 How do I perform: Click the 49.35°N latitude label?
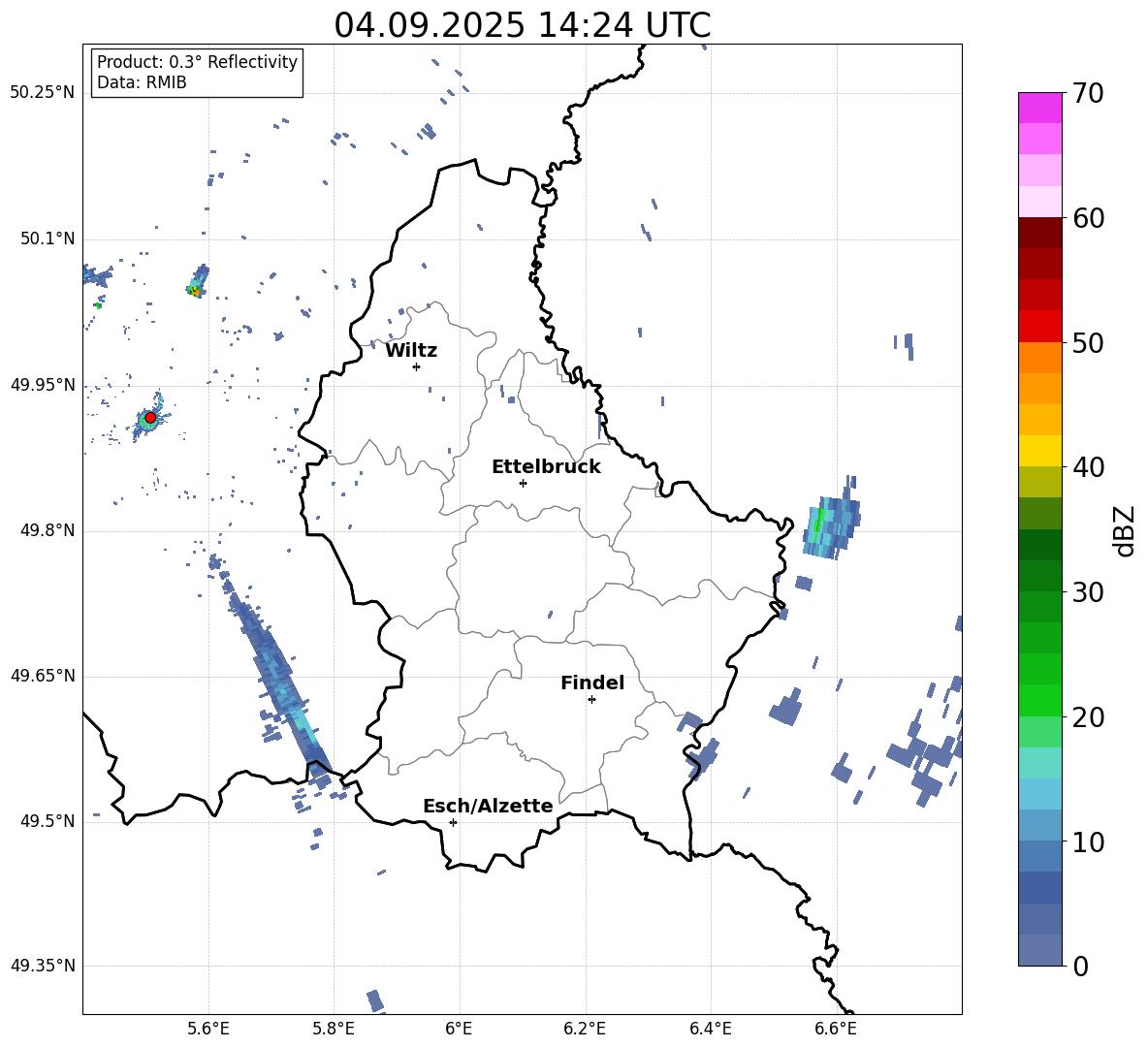(43, 966)
